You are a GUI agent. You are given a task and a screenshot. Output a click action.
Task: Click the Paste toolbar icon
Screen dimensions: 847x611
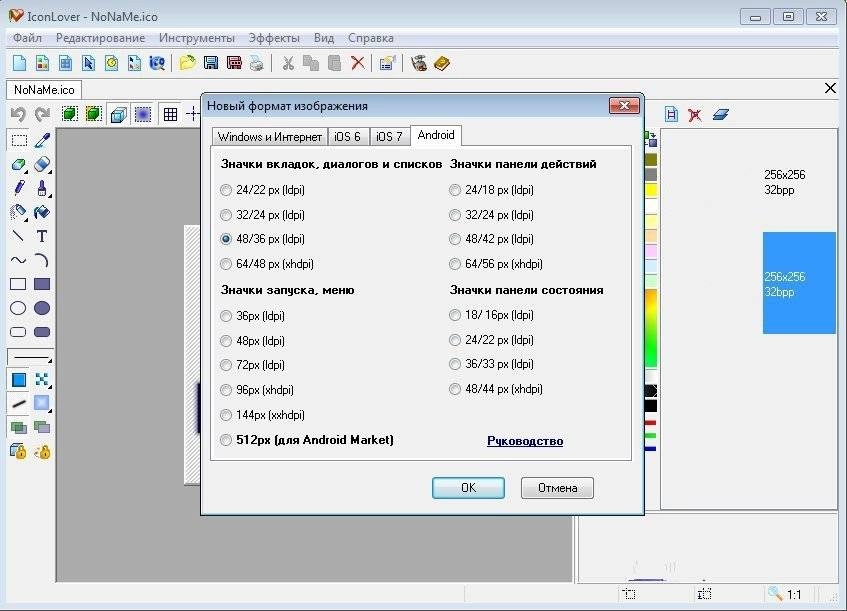tap(334, 63)
